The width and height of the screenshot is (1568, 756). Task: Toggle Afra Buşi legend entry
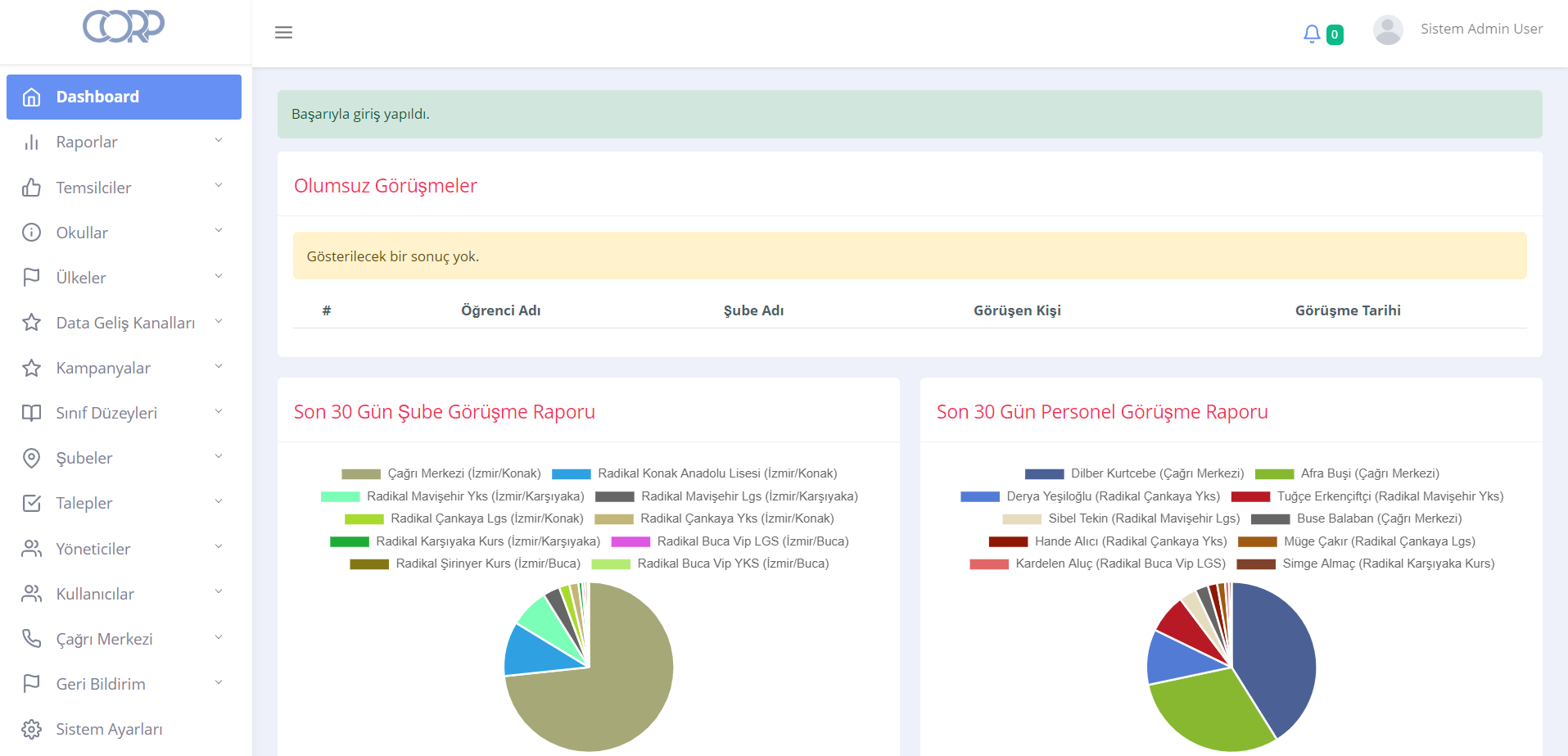coord(1347,473)
